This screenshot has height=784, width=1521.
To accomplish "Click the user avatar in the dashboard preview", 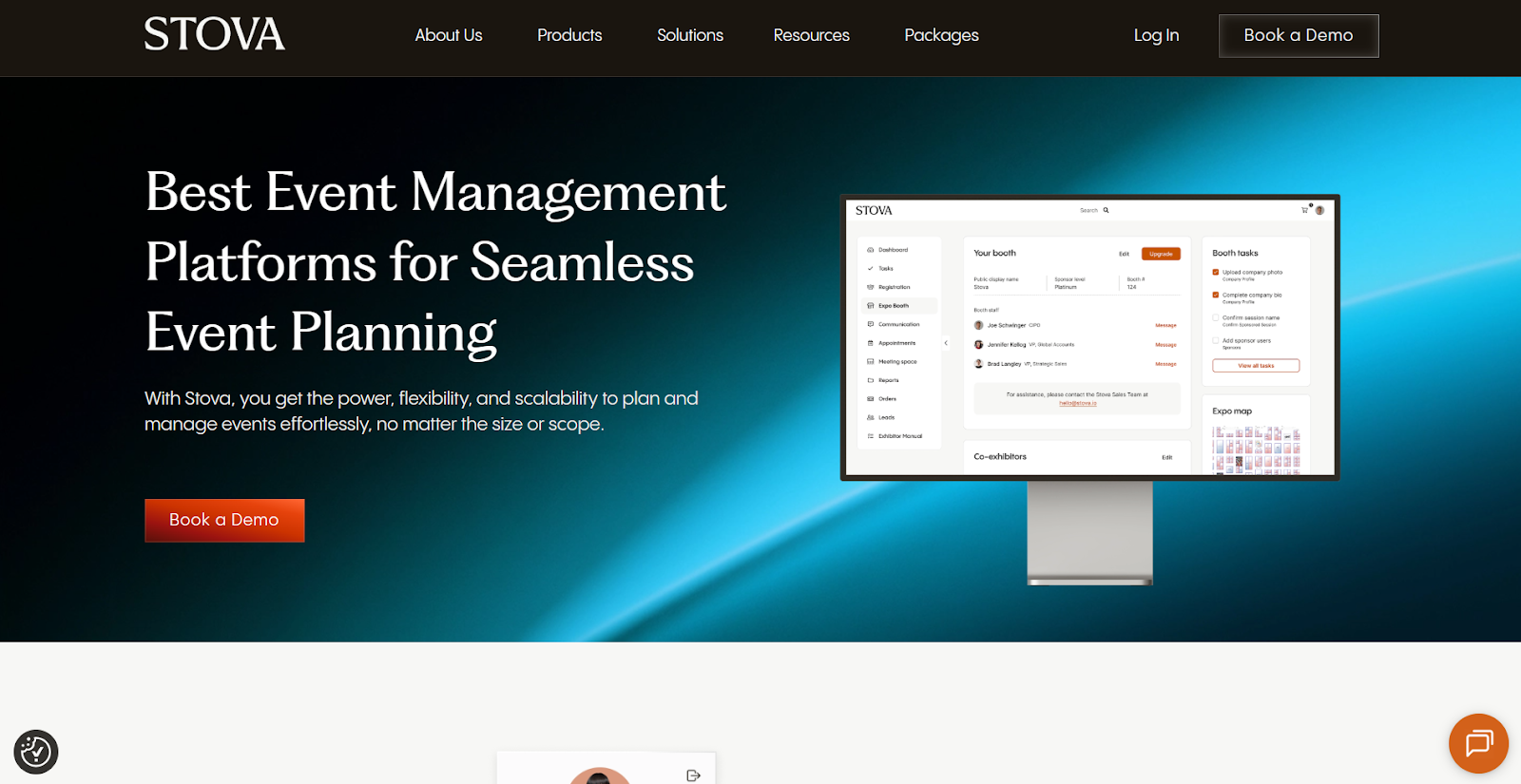I will [x=1319, y=210].
